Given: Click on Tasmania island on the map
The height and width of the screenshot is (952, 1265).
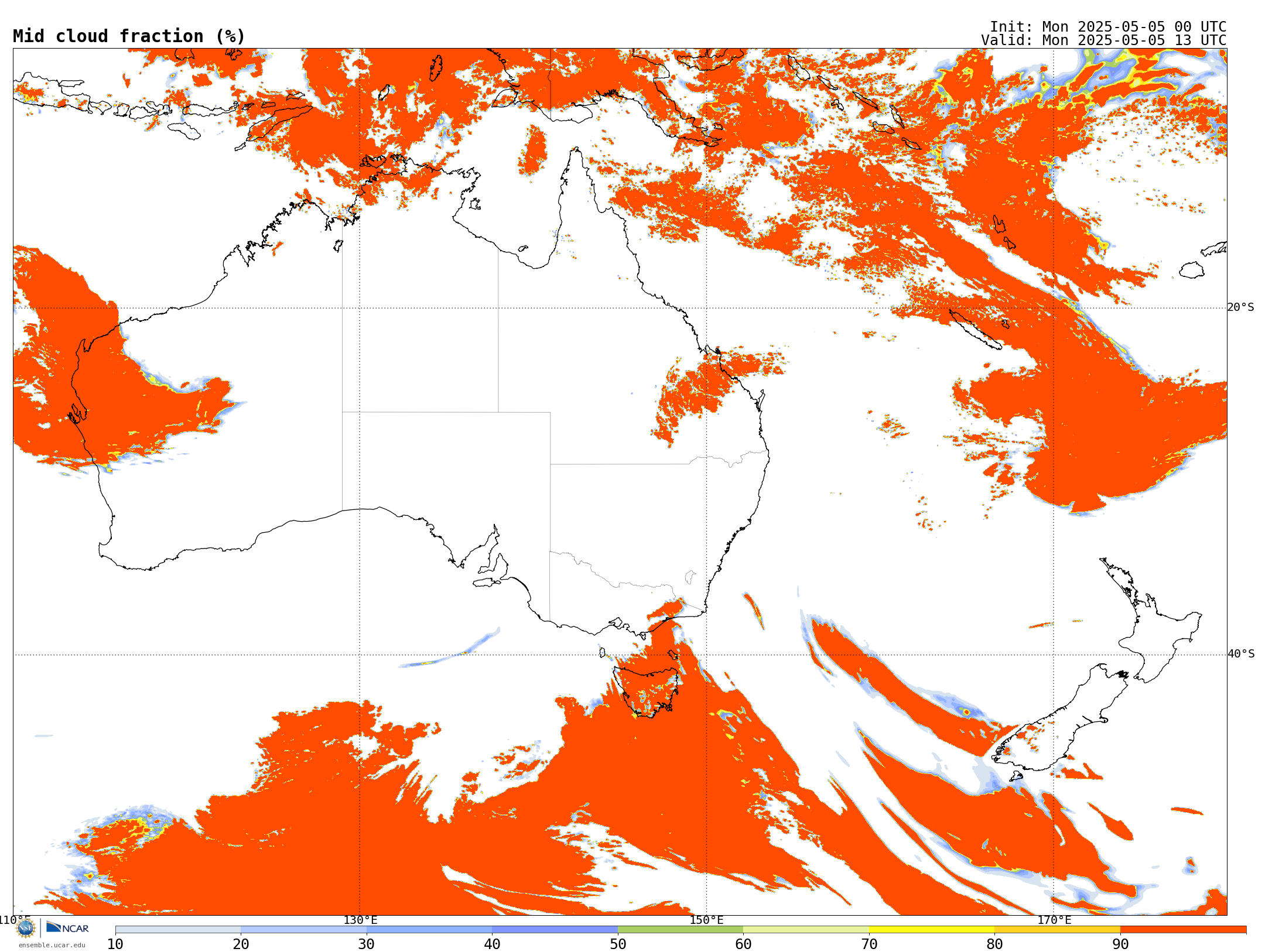Looking at the screenshot, I should coord(647,691).
